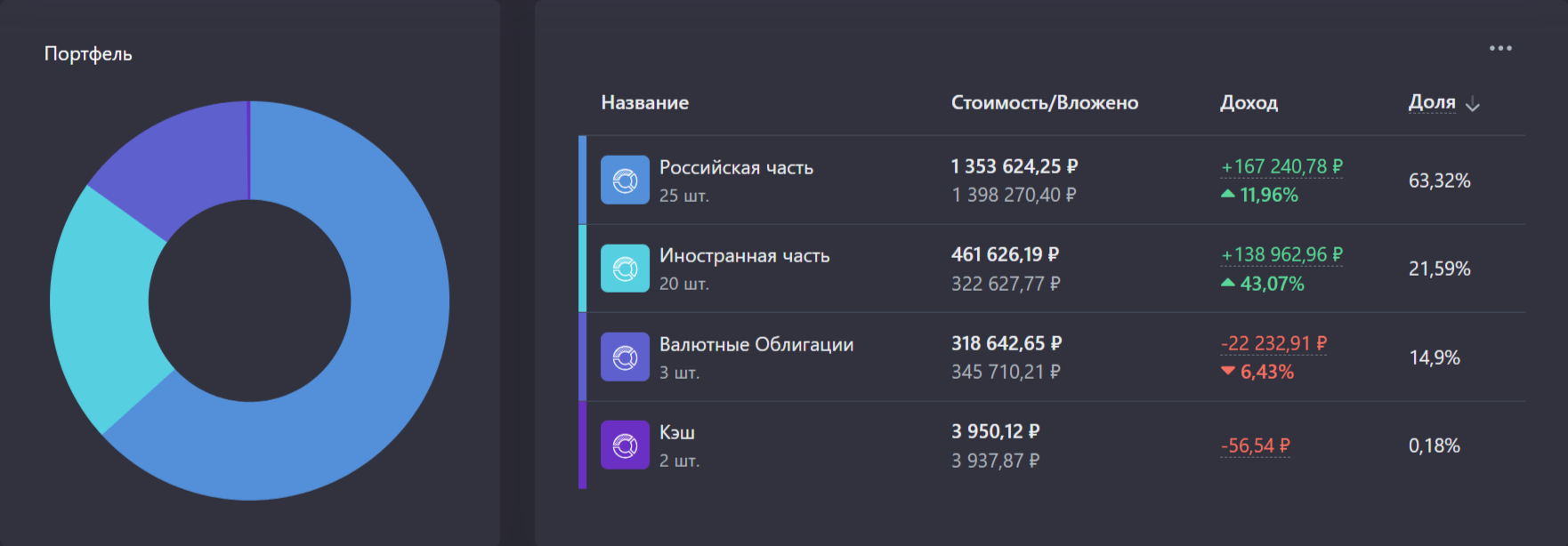The width and height of the screenshot is (1568, 546).
Task: Sort the table by Доля column
Action: [x=1432, y=102]
